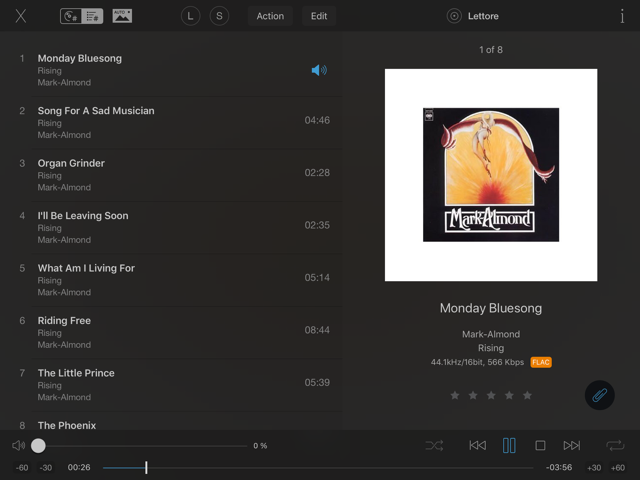
Task: Switch to track list numbering view mode
Action: click(x=92, y=16)
